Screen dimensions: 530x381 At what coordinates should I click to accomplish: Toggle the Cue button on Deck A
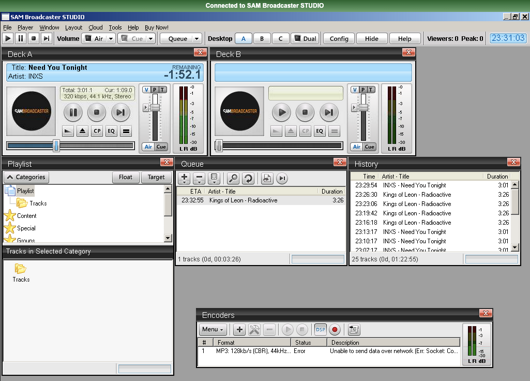(161, 147)
